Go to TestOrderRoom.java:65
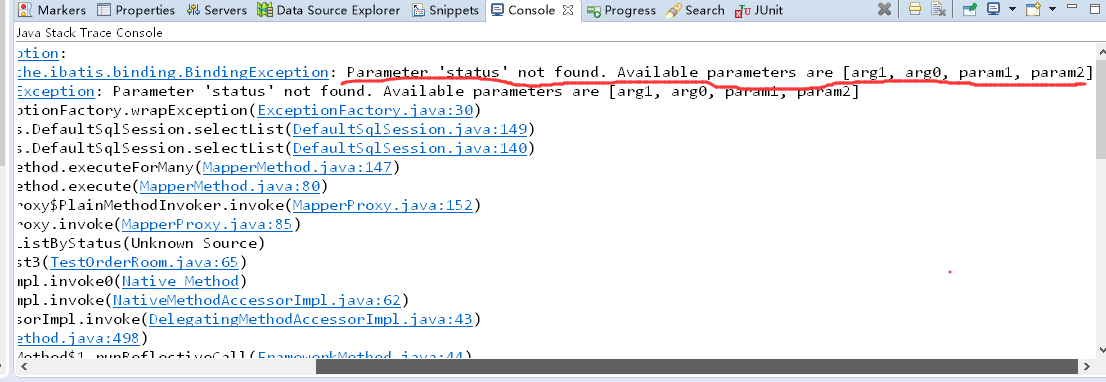The image size is (1106, 382). point(146,263)
